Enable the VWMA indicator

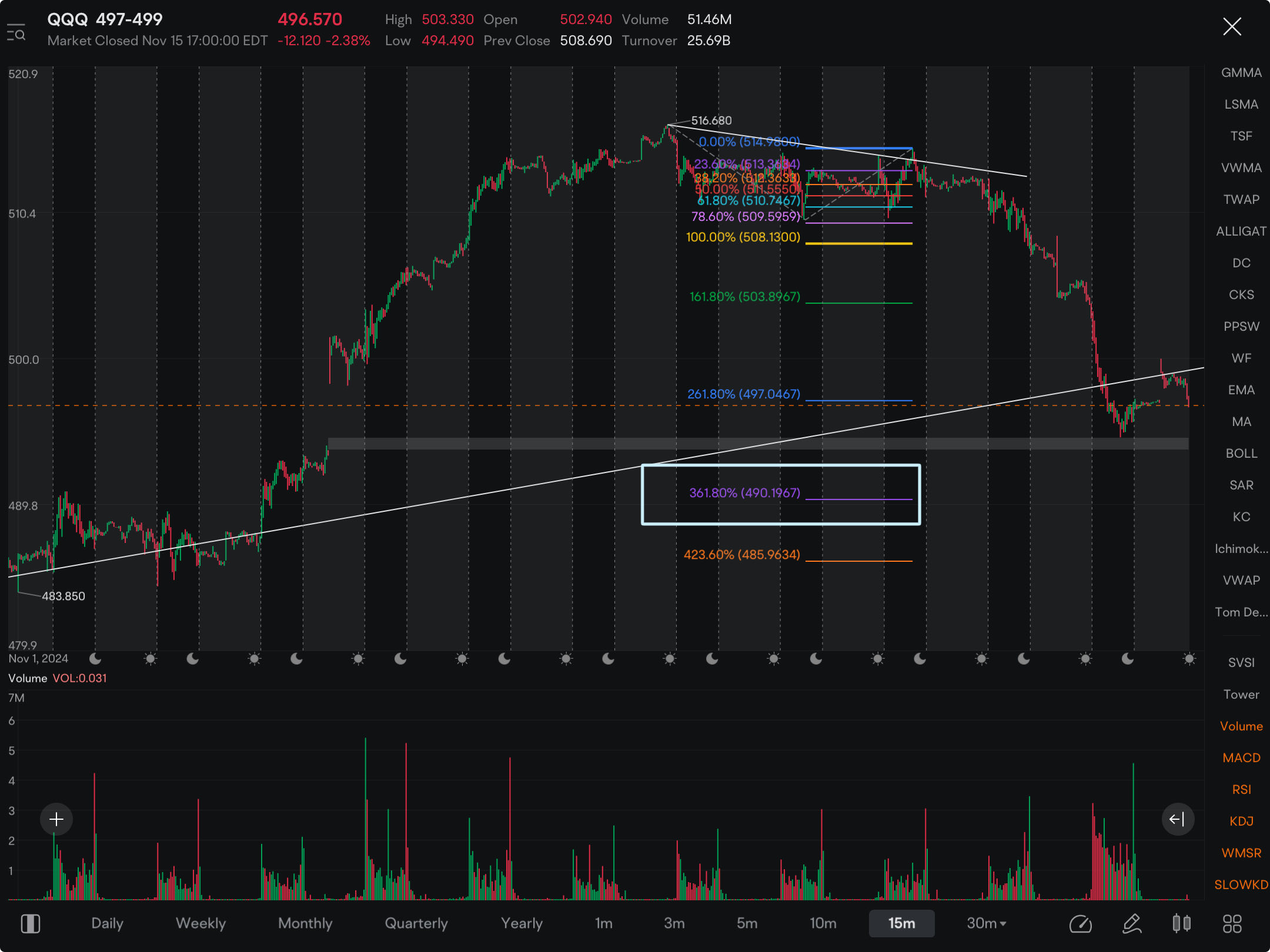[x=1241, y=167]
